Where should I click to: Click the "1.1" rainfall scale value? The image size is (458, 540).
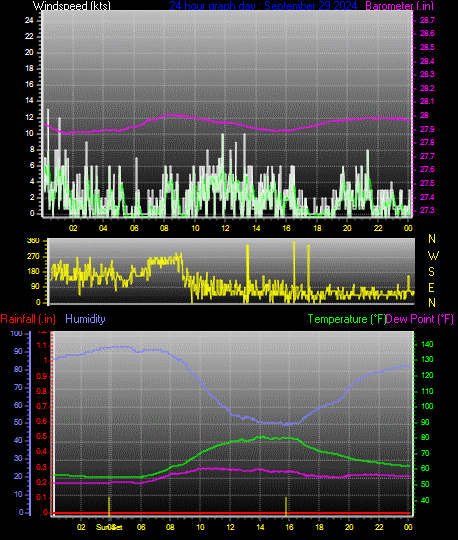click(x=42, y=345)
